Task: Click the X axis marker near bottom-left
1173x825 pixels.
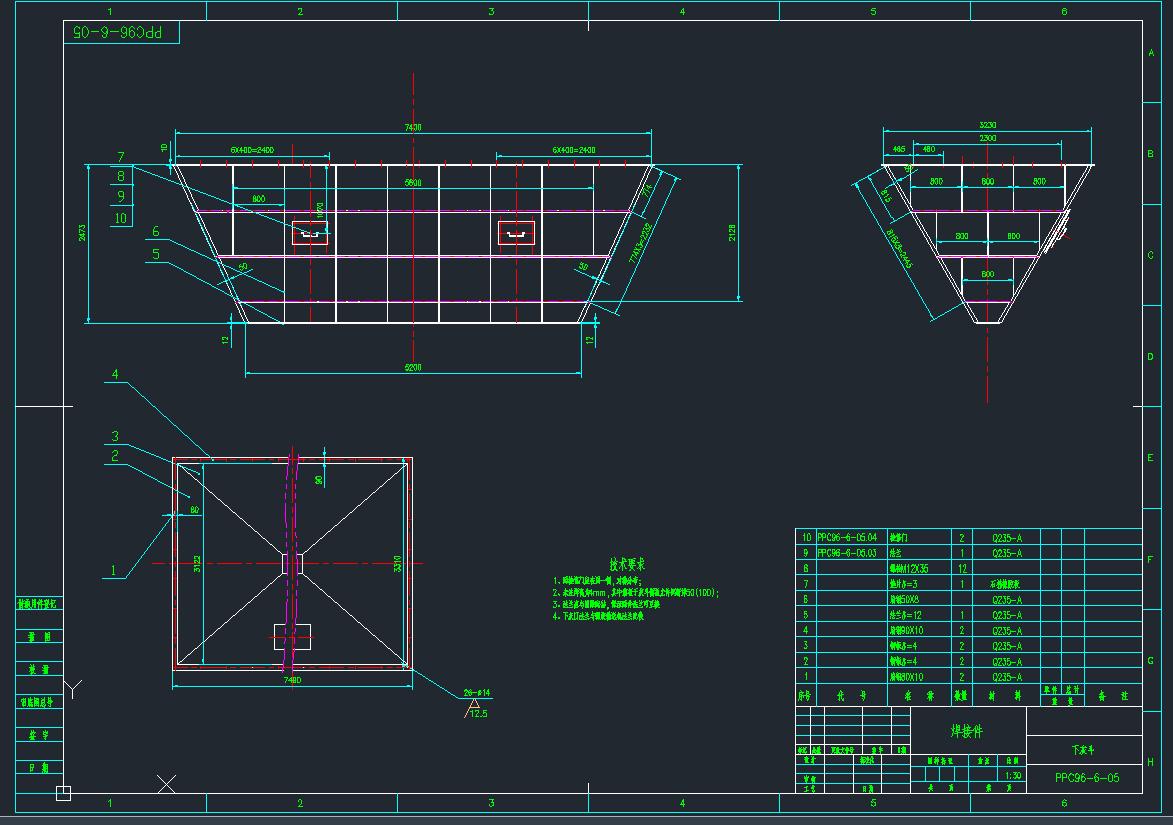Action: 167,784
